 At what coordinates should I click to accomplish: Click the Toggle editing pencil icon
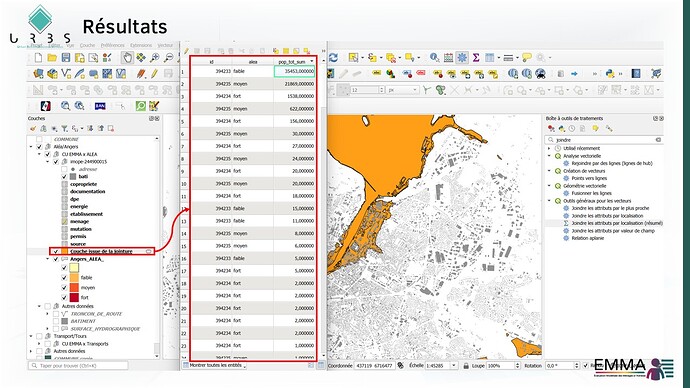[x=154, y=73]
